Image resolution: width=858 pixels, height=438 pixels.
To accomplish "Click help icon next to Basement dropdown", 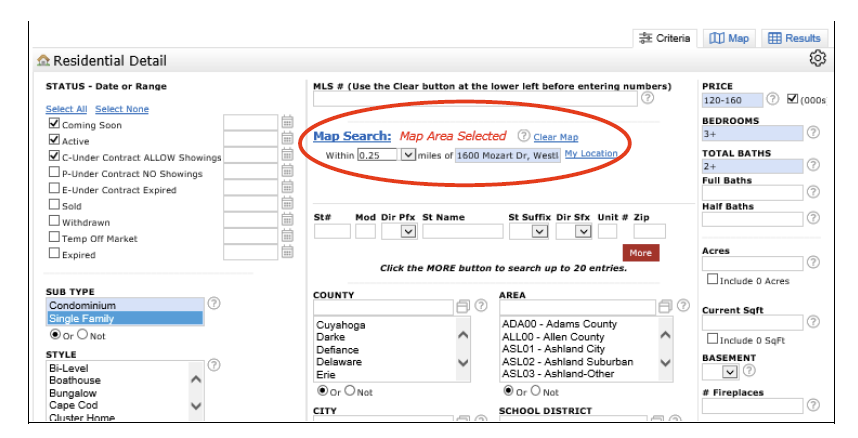I will click(x=749, y=371).
